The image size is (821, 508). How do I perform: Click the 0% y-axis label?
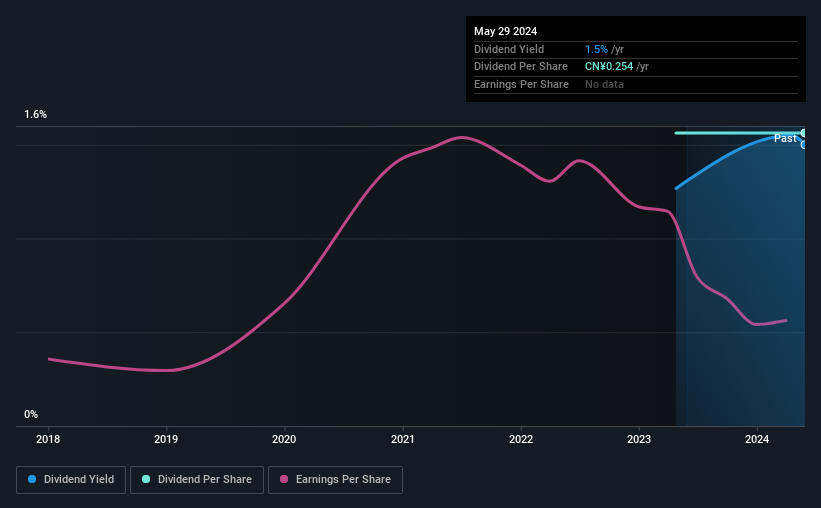31,414
